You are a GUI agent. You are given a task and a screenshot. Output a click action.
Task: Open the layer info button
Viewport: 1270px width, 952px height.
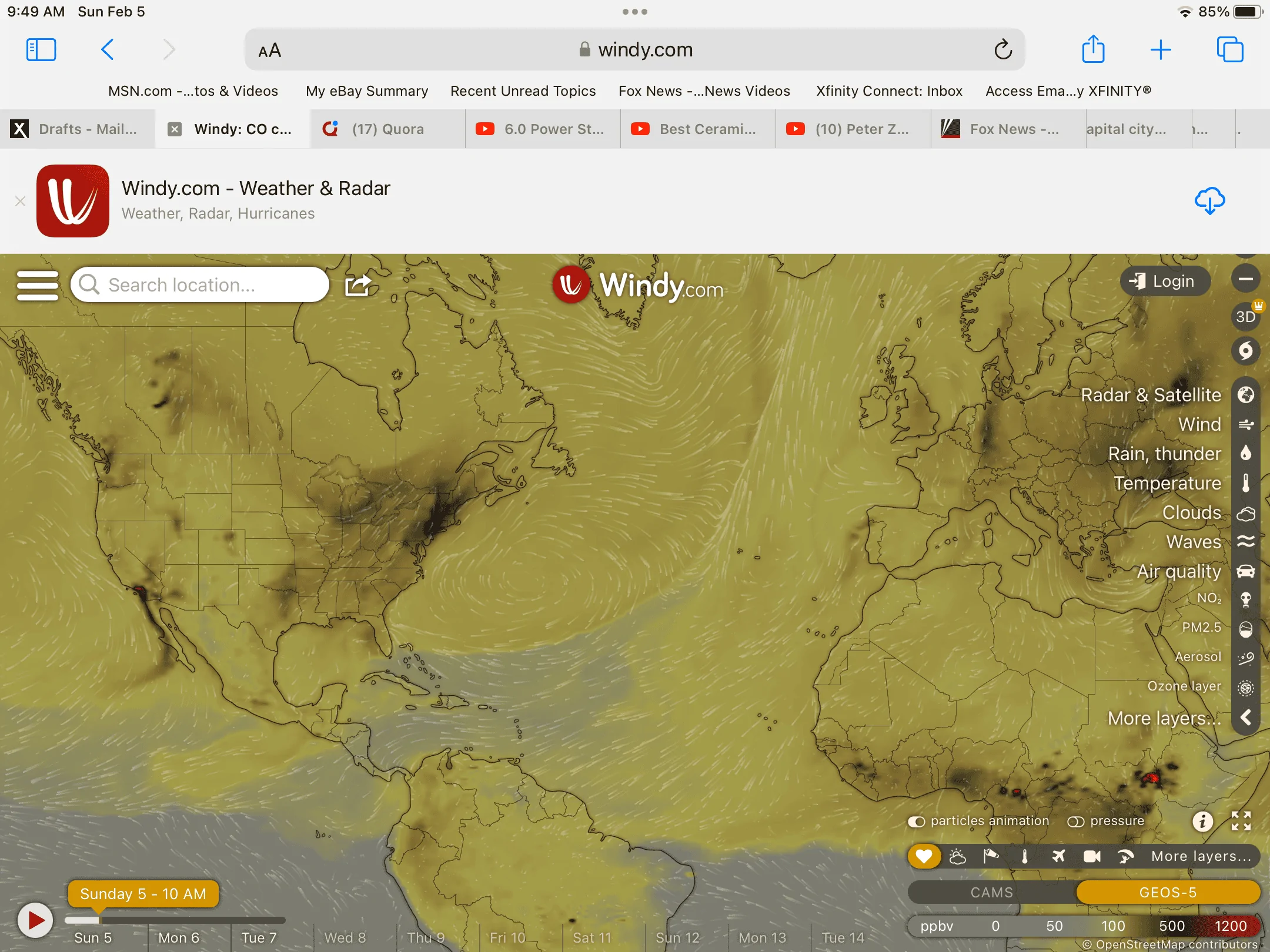click(x=1202, y=821)
